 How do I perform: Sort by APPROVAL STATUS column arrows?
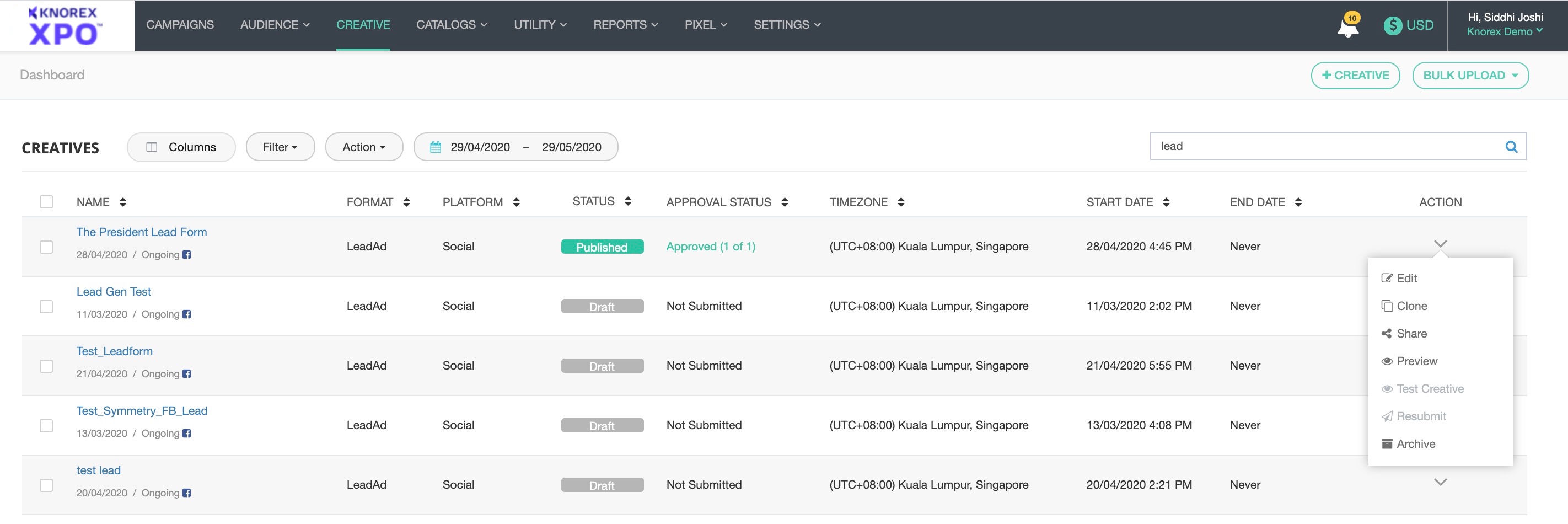(785, 202)
